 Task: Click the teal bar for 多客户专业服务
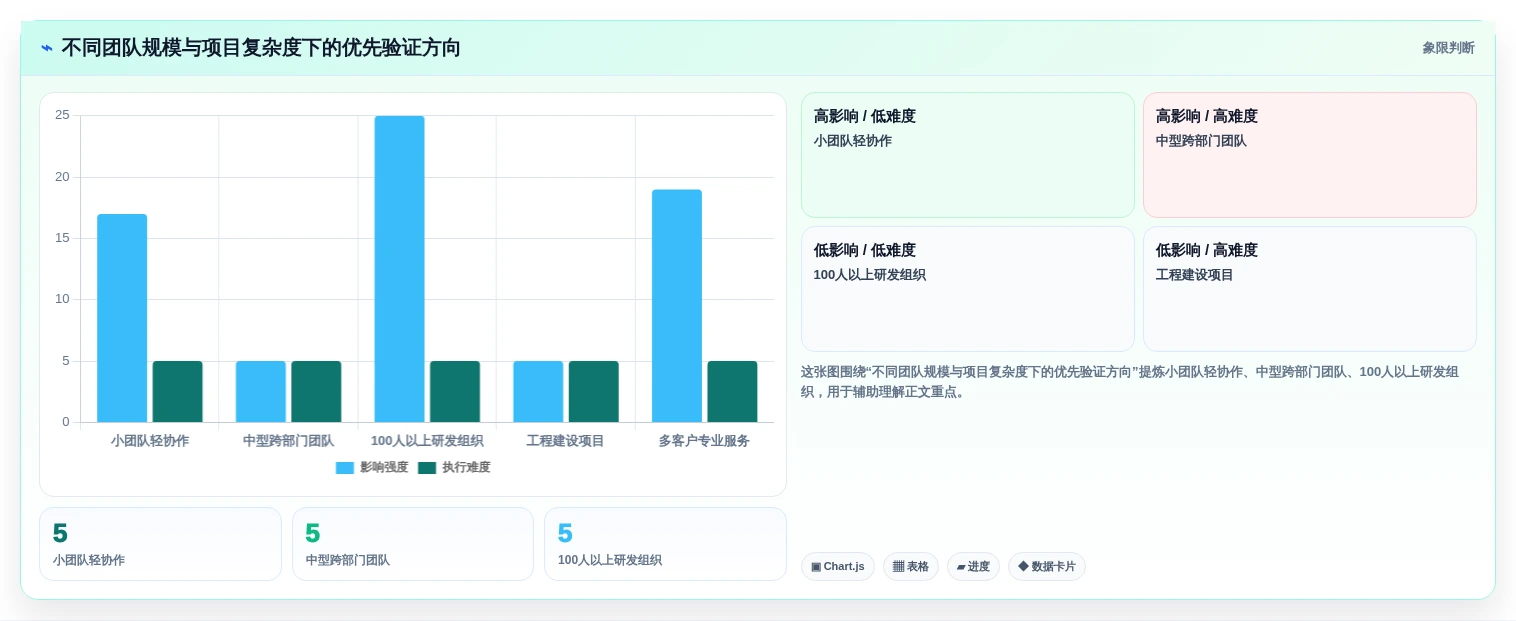click(x=732, y=392)
